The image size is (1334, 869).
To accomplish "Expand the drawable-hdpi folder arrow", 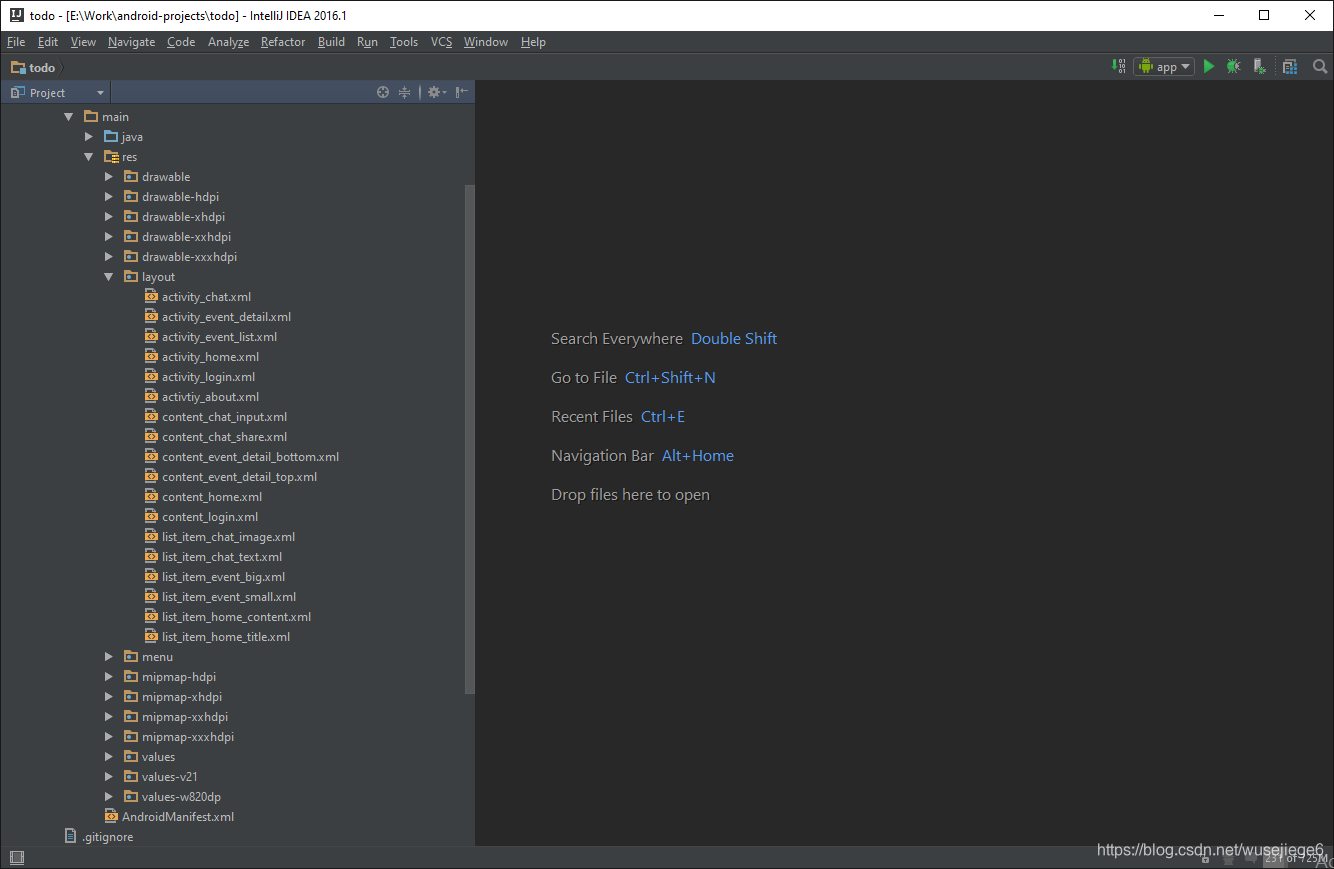I will point(109,197).
